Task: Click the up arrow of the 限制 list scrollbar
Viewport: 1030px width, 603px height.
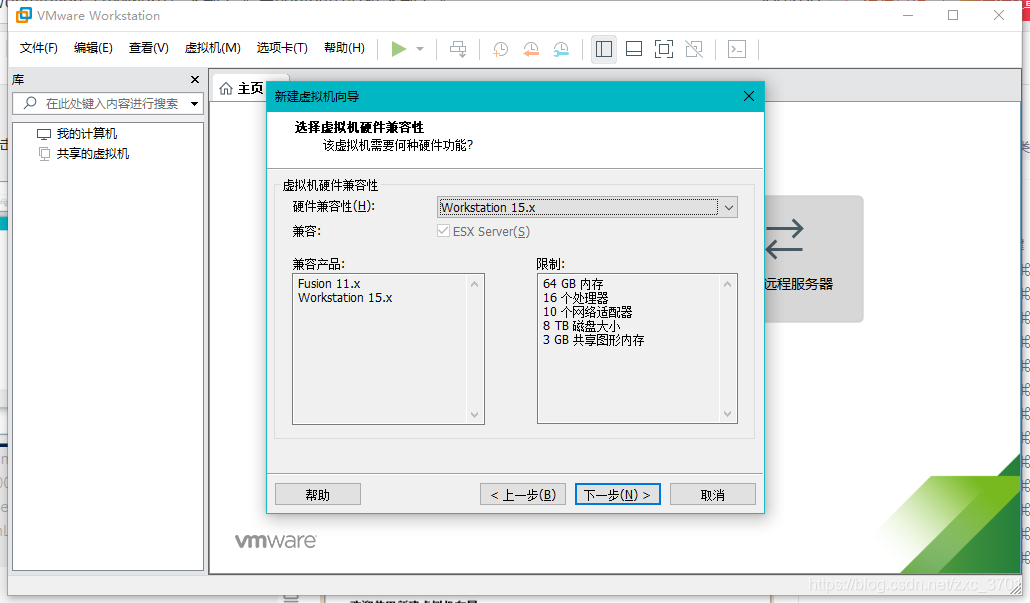Action: coord(727,284)
